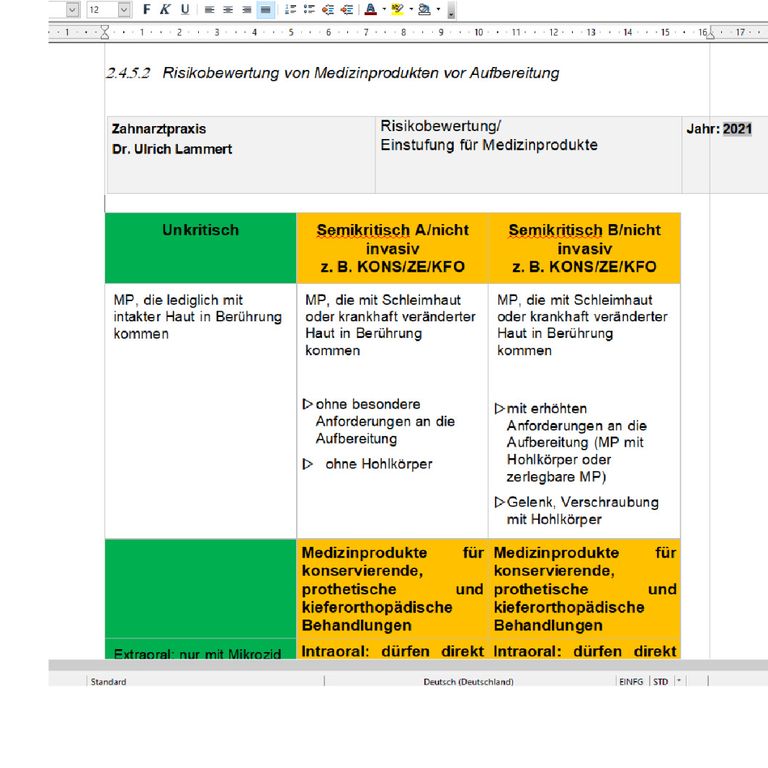
Task: Click the Standard page style in status bar
Action: point(108,681)
